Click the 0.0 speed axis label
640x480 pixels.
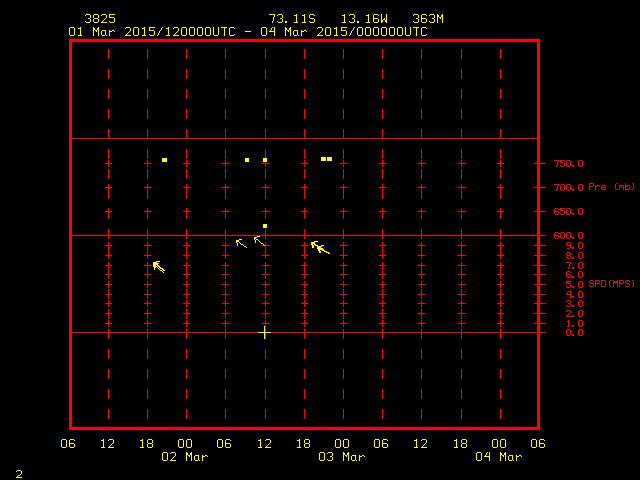point(574,333)
